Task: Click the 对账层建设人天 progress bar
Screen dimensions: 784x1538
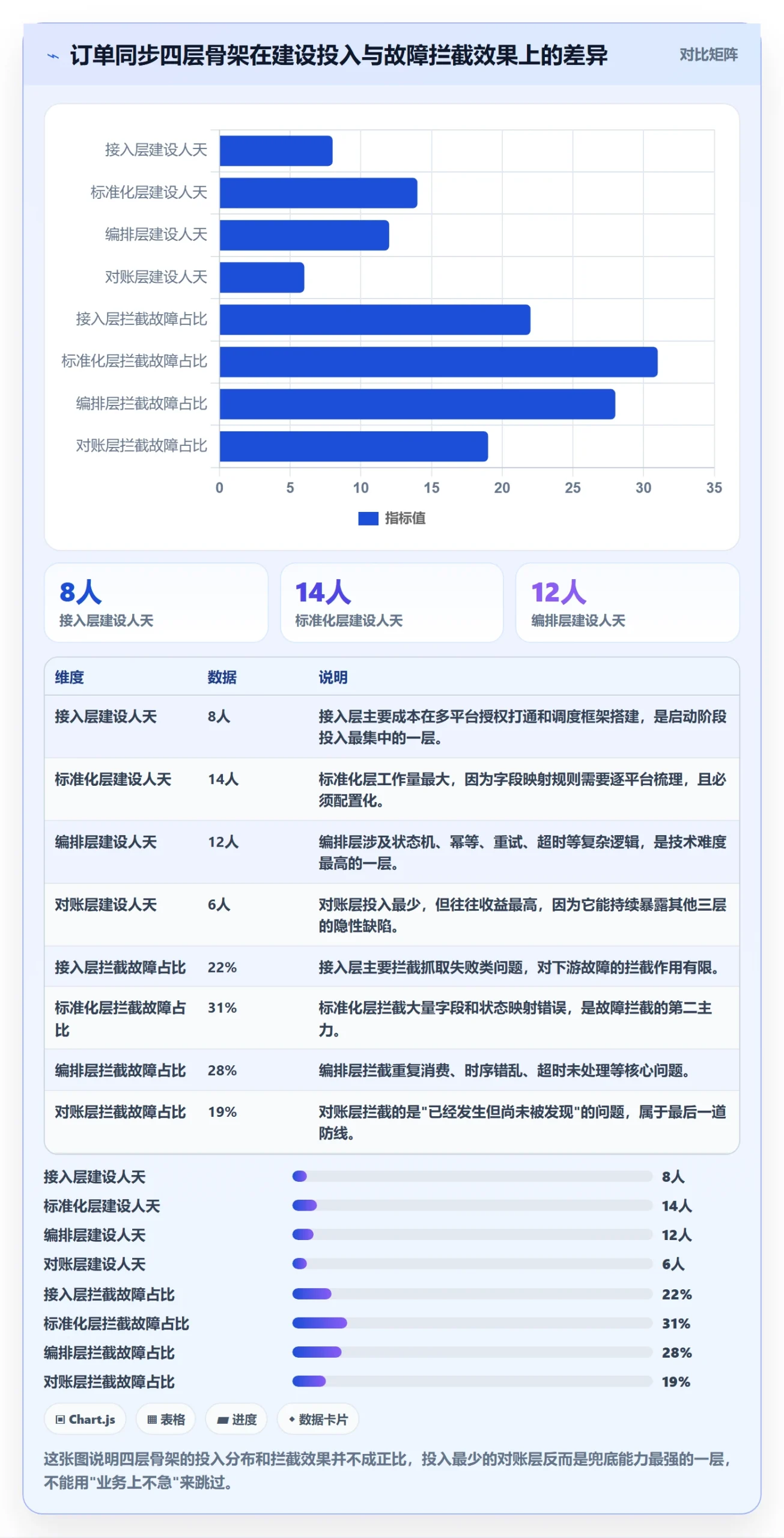Action: pyautogui.click(x=472, y=1263)
